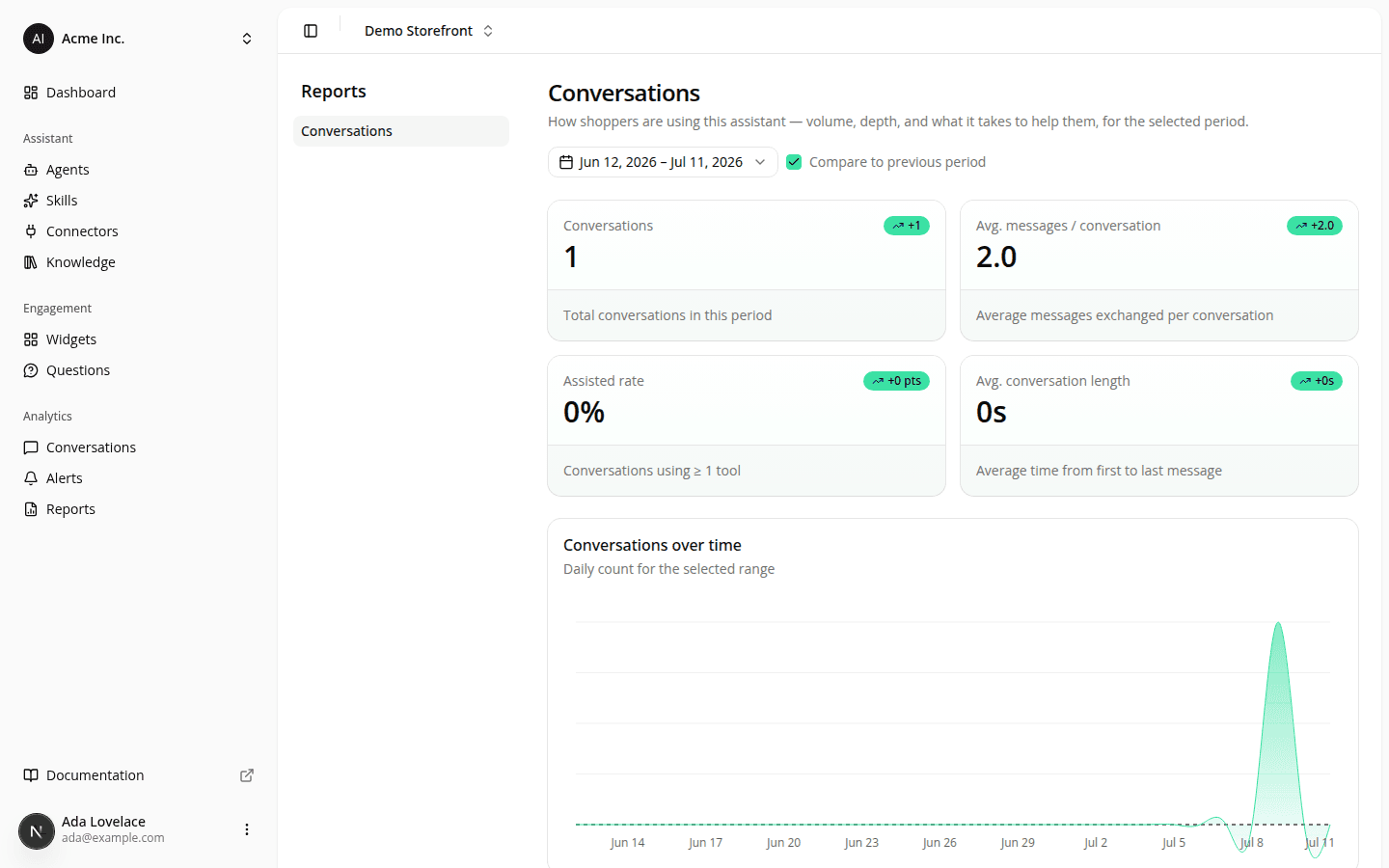Open the Skills page link
1389x868 pixels.
click(139, 201)
